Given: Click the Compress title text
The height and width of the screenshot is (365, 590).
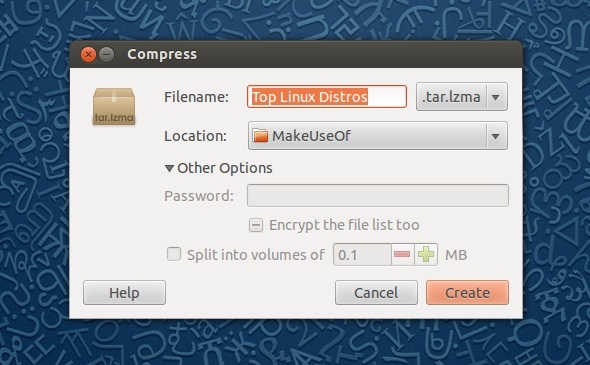Looking at the screenshot, I should click(162, 54).
